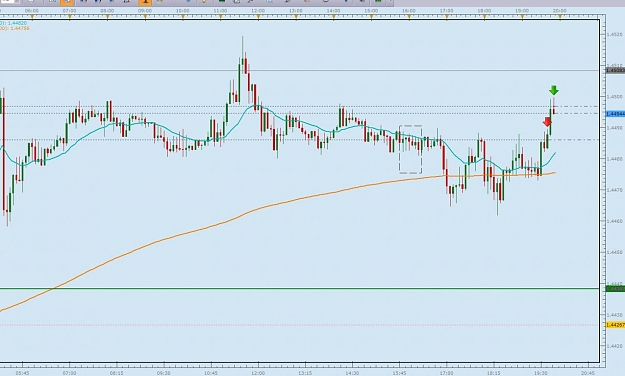
Task: Click the 09:30 label on the lower axis
Action: 164,373
